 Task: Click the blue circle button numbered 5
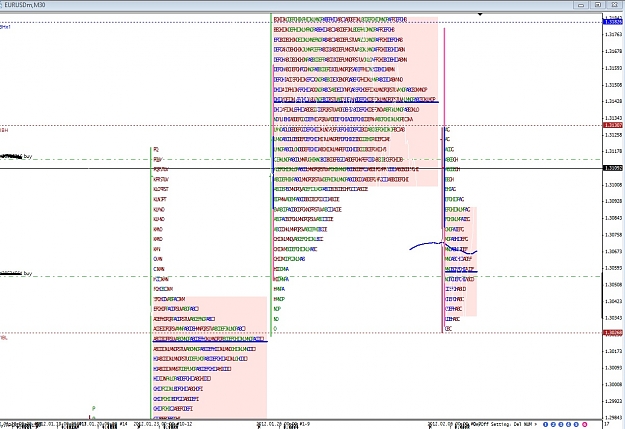pyautogui.click(x=576, y=424)
